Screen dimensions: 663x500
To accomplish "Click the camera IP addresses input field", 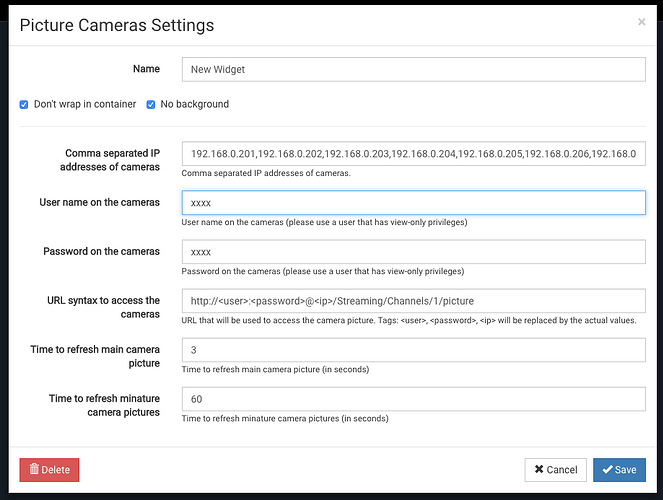I will pos(413,153).
